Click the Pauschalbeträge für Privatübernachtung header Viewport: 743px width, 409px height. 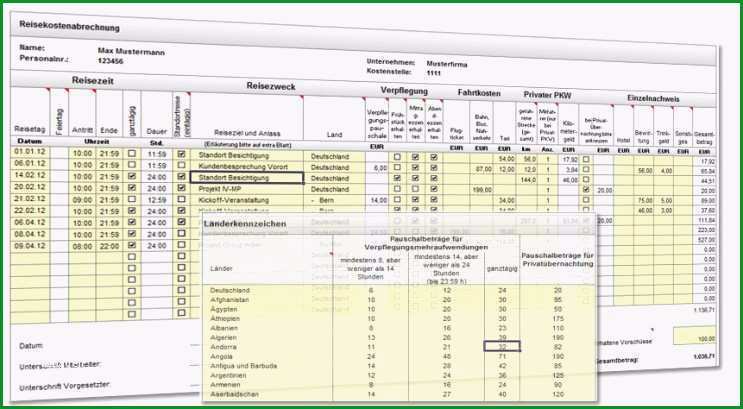557,259
